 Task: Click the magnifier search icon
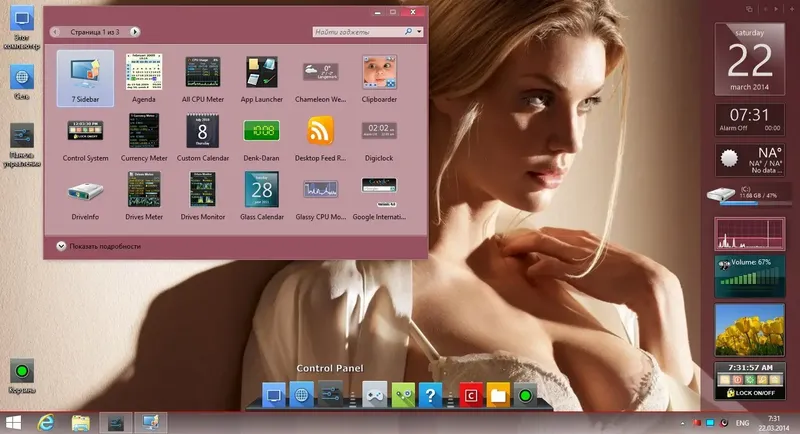click(408, 32)
